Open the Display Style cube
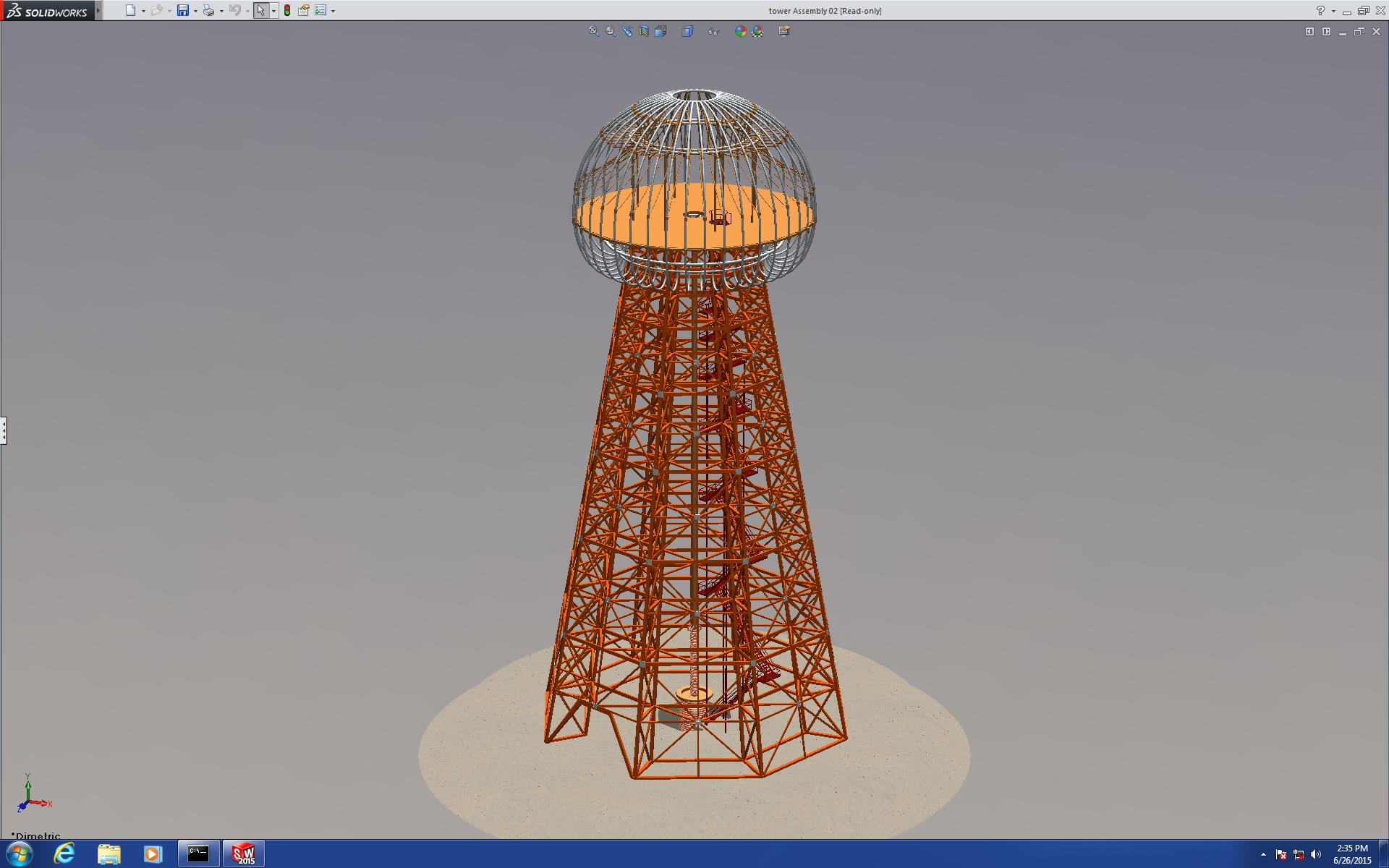The width and height of the screenshot is (1389, 868). click(687, 31)
